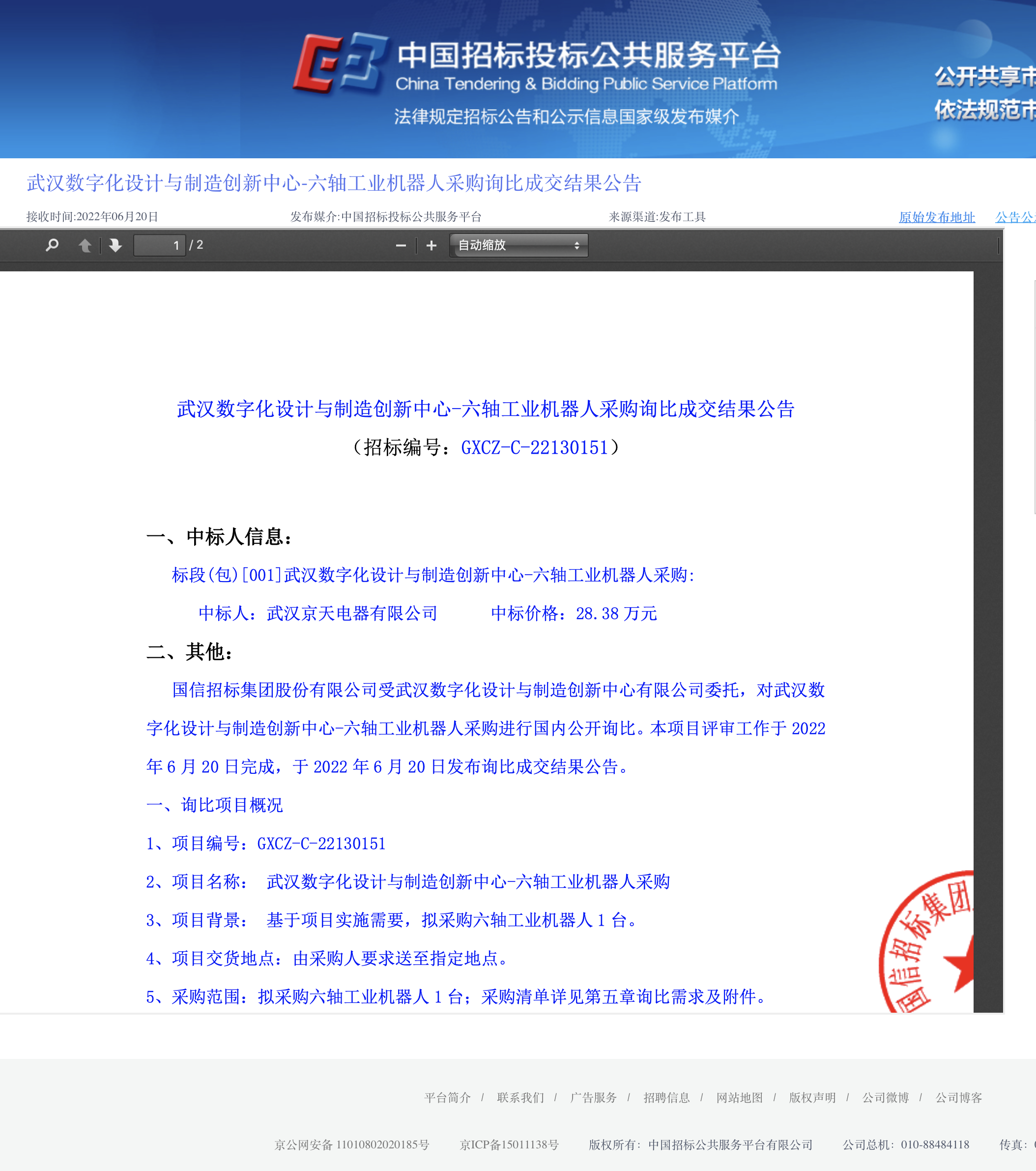Go to previous page arrow
Viewport: 1036px width, 1171px height.
(85, 245)
